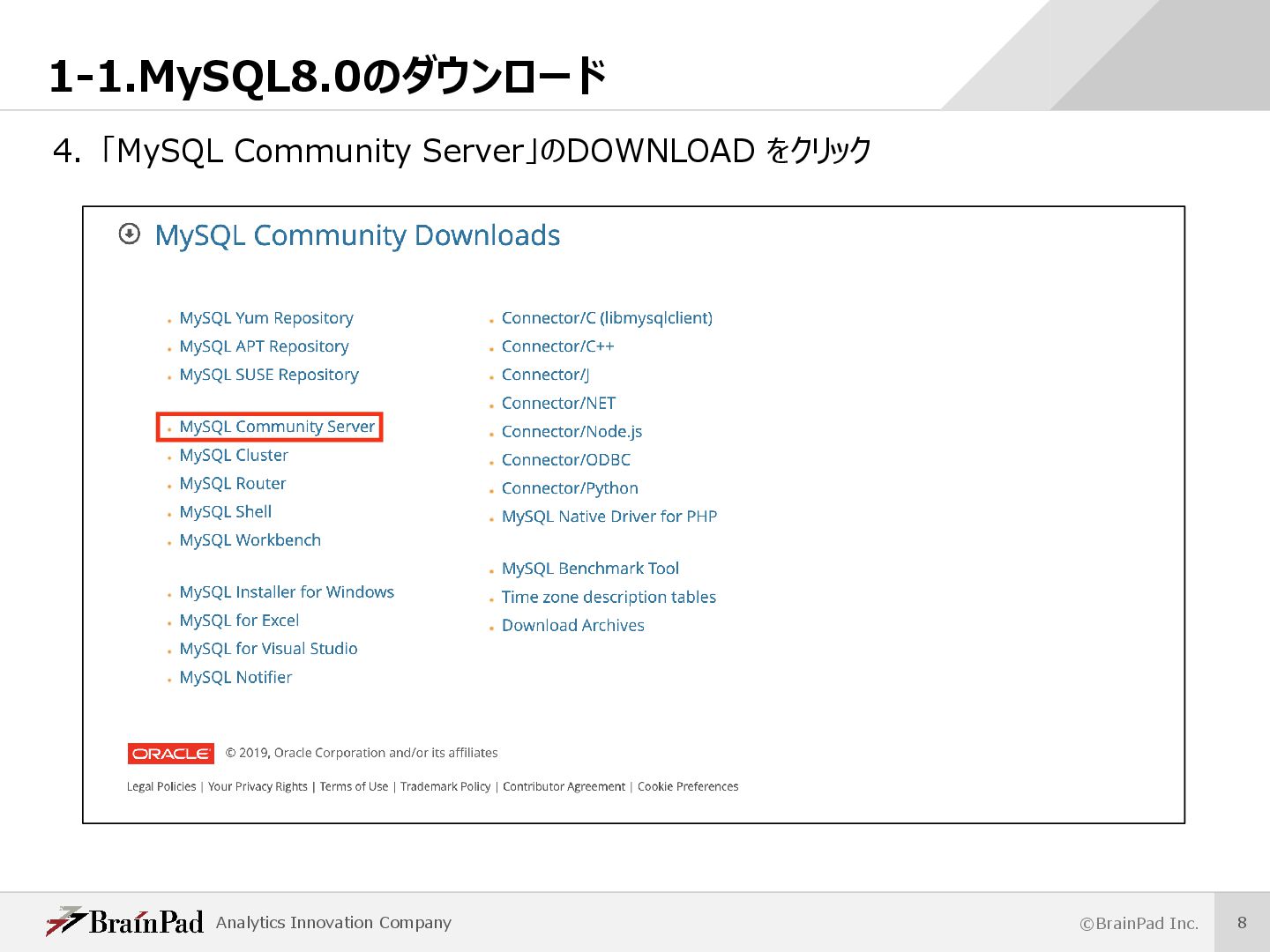Click Connector/Node.js link
This screenshot has width=1270, height=952.
571,432
